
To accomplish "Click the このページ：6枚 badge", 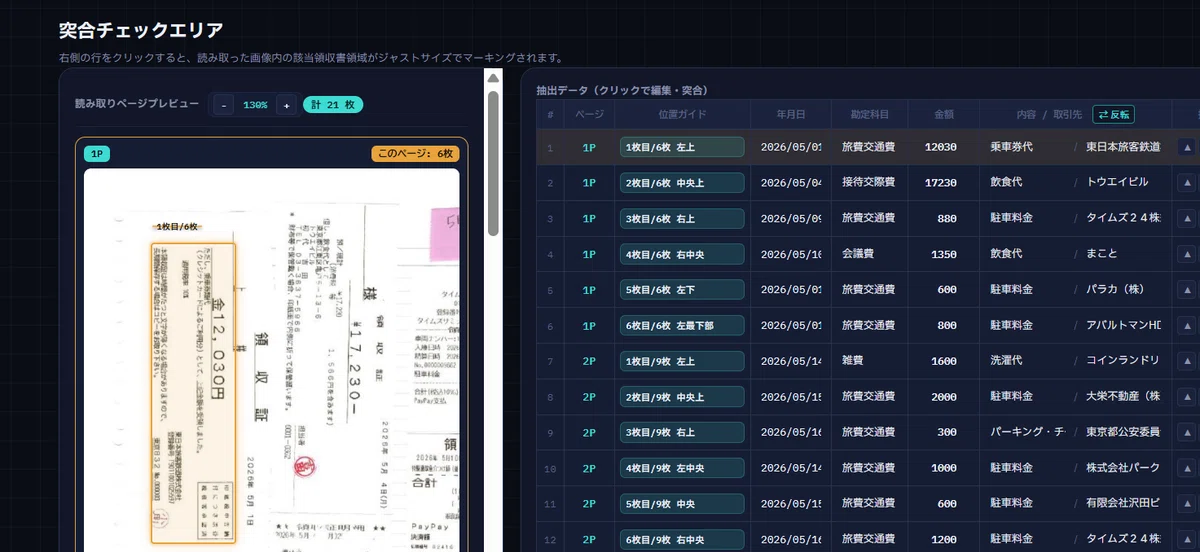I will (x=415, y=154).
